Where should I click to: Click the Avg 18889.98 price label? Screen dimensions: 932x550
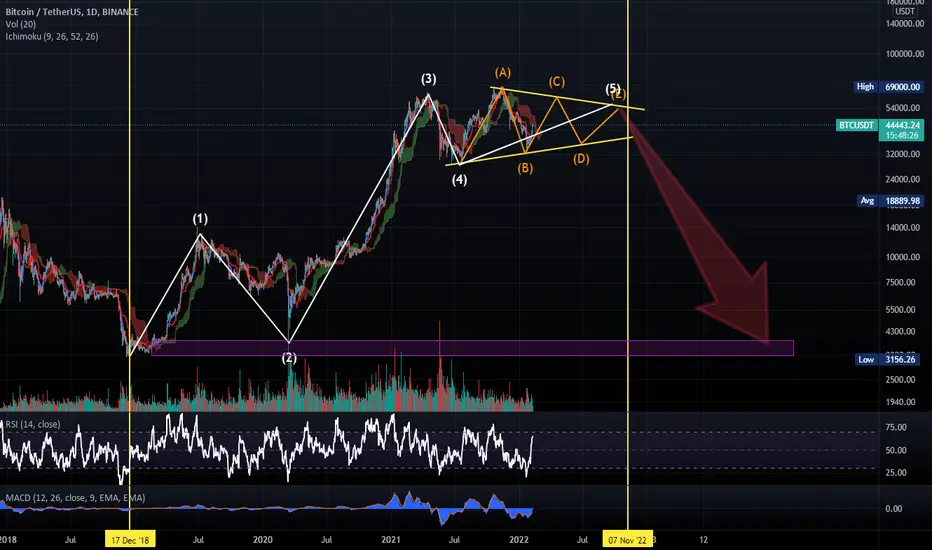(x=890, y=201)
